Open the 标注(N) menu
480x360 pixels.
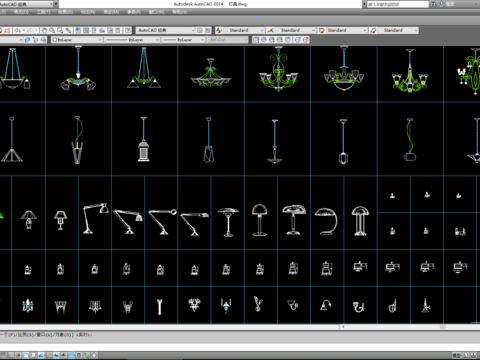[88, 12]
